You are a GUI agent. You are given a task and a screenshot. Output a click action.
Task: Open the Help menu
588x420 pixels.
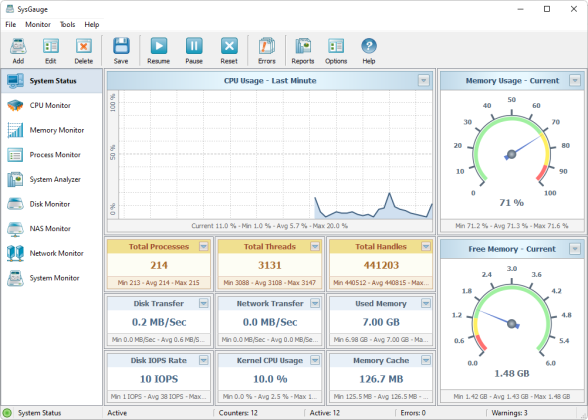point(92,24)
